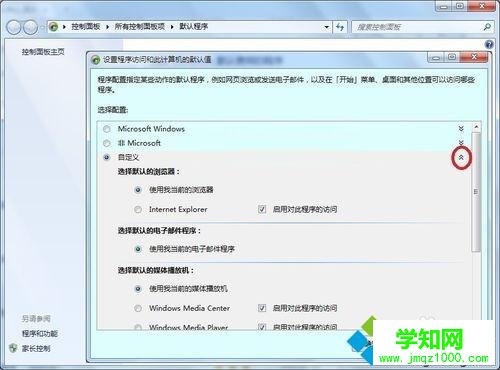
Task: Maximize the 设置程序访问 dialog window
Action: tap(452, 57)
